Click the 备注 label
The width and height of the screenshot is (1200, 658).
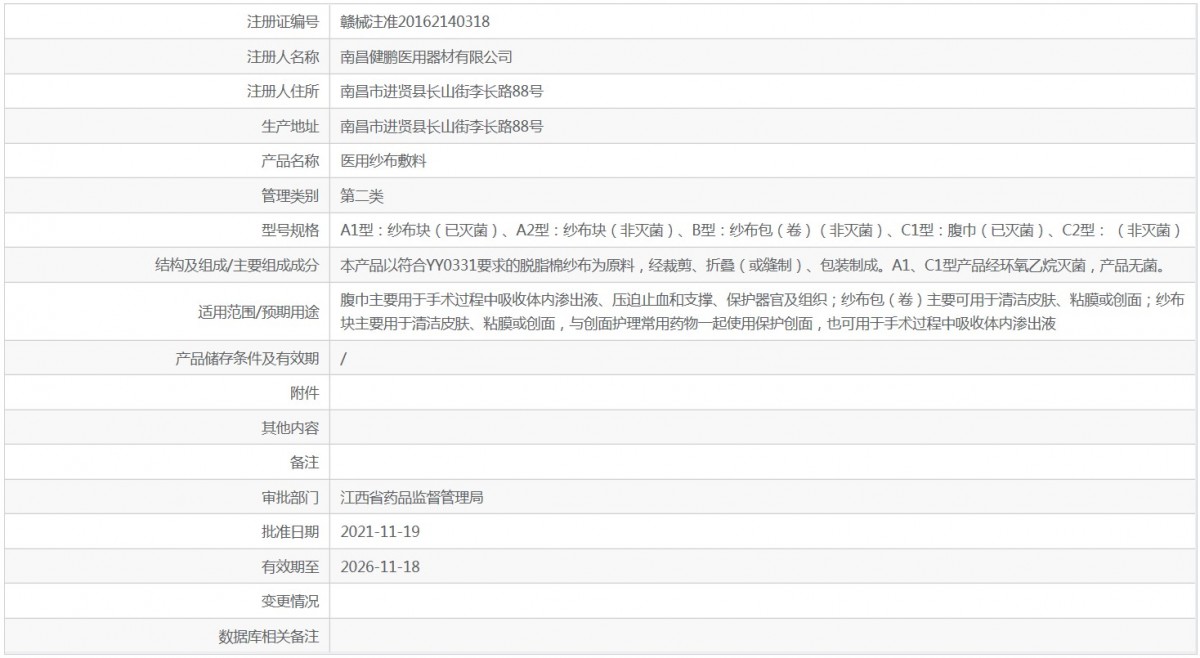coord(305,462)
